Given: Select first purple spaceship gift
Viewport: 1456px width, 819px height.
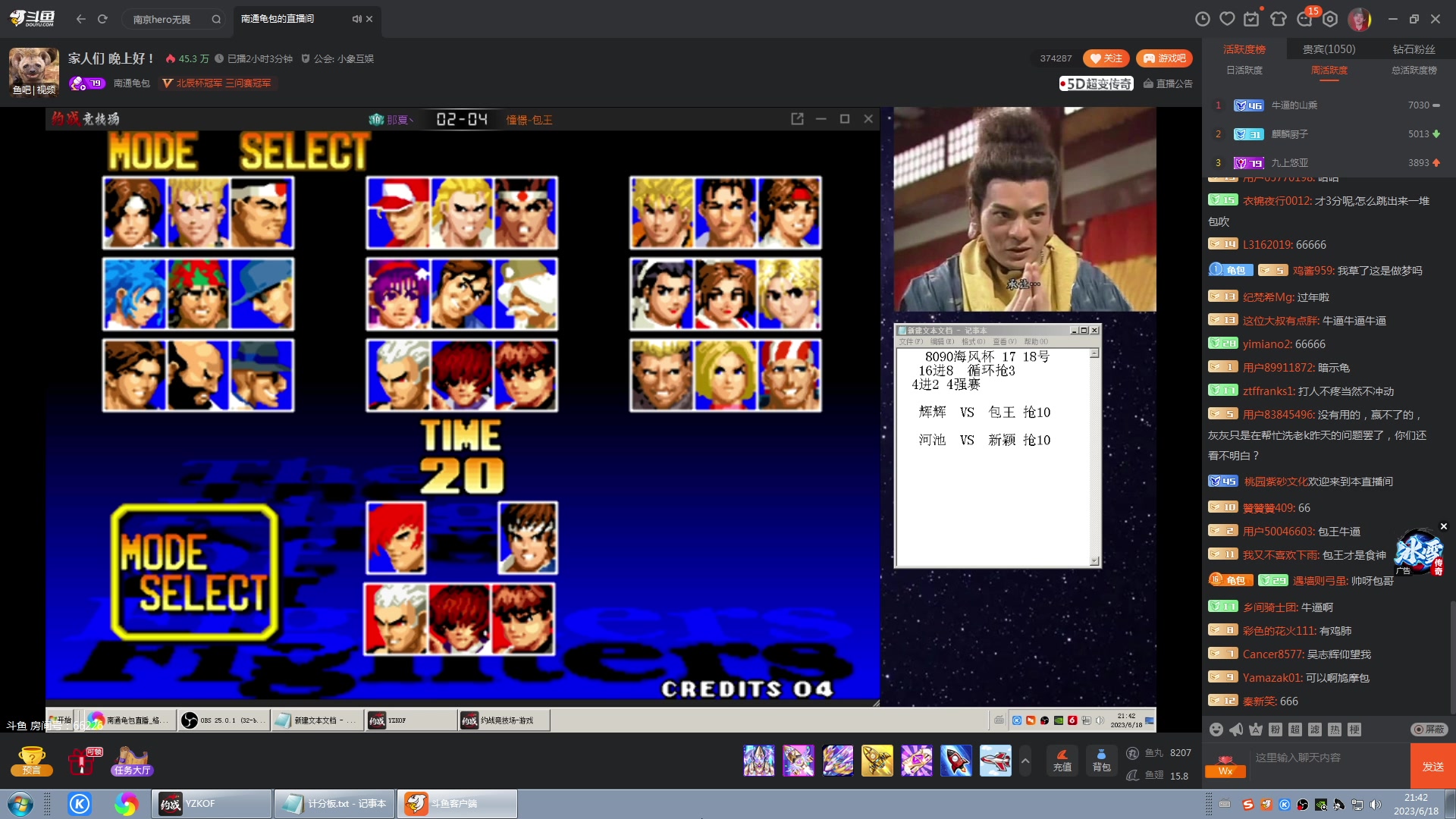Looking at the screenshot, I should pos(759,761).
